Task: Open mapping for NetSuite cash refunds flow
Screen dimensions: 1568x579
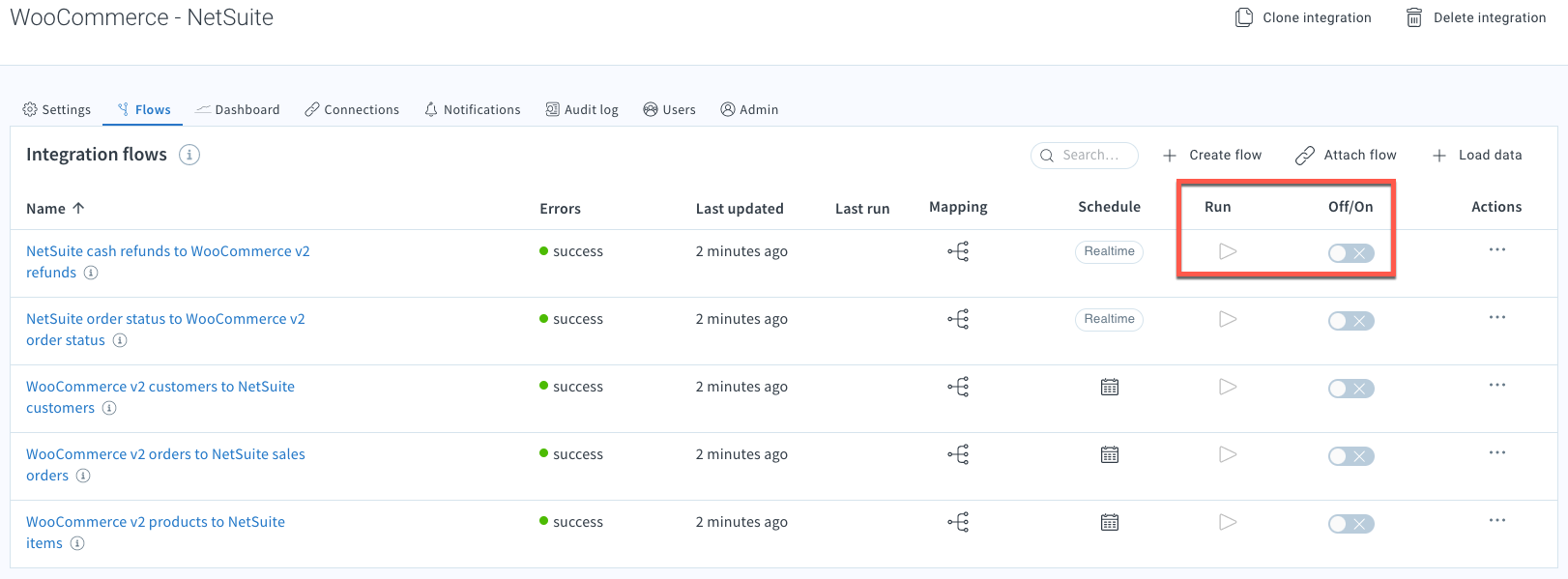Action: pos(958,252)
